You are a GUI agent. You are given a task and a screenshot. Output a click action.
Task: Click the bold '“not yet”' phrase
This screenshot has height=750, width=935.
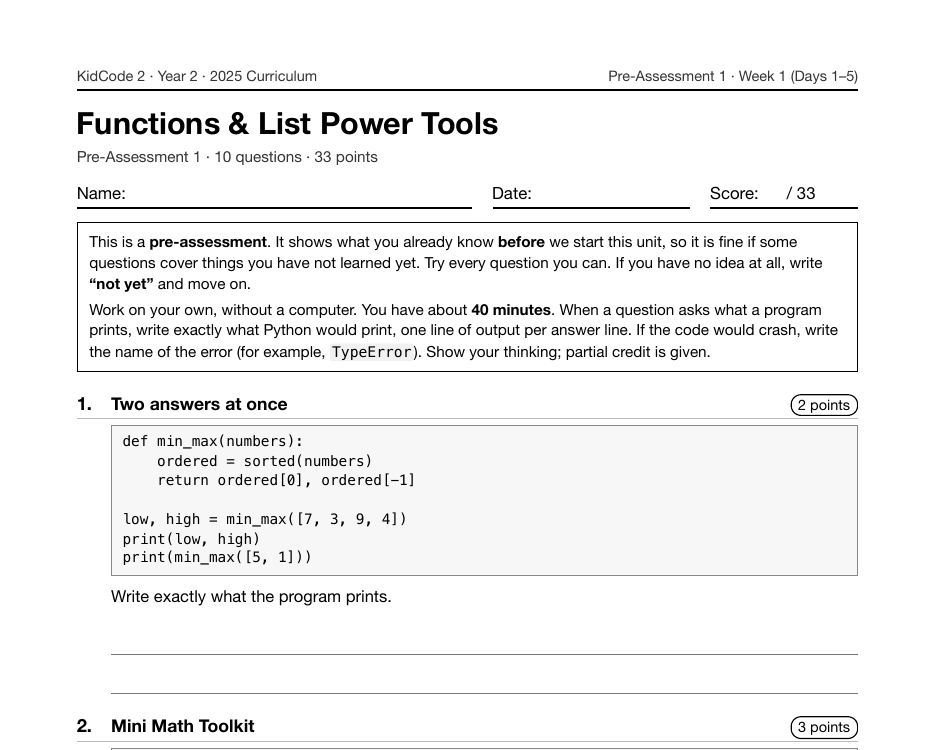(121, 284)
